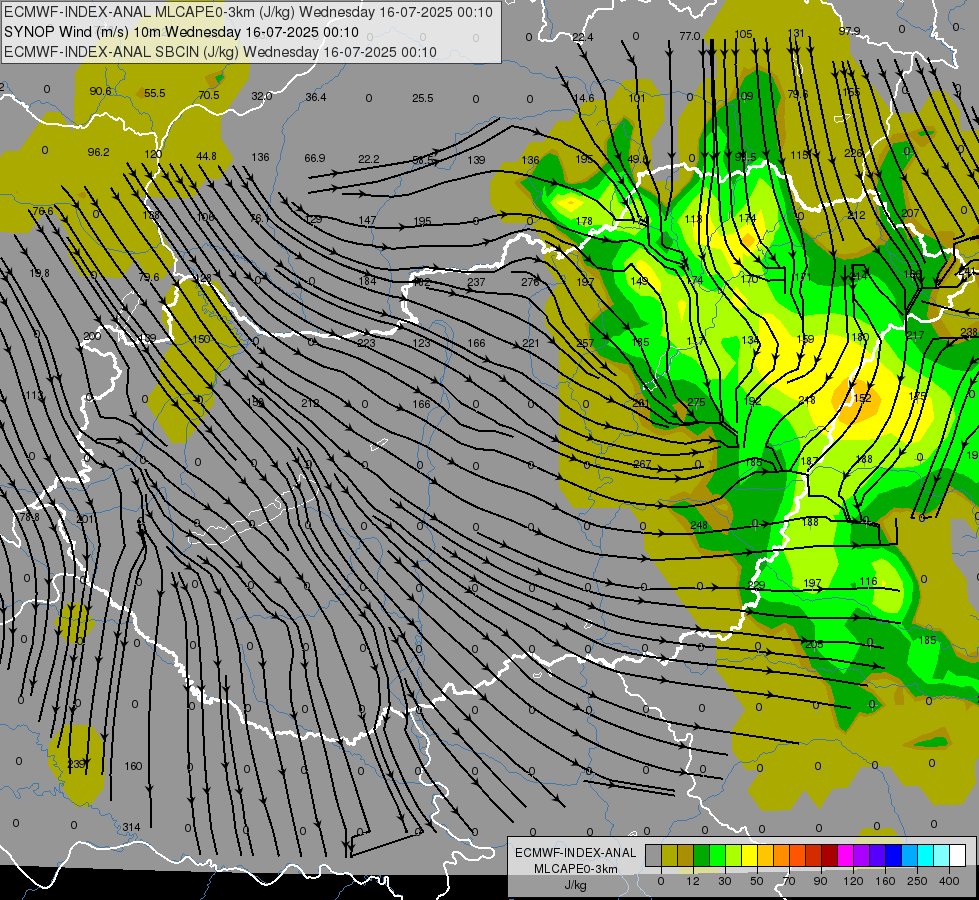The width and height of the screenshot is (979, 900).
Task: Select the pure yellow legend swatch
Action: coord(749,855)
